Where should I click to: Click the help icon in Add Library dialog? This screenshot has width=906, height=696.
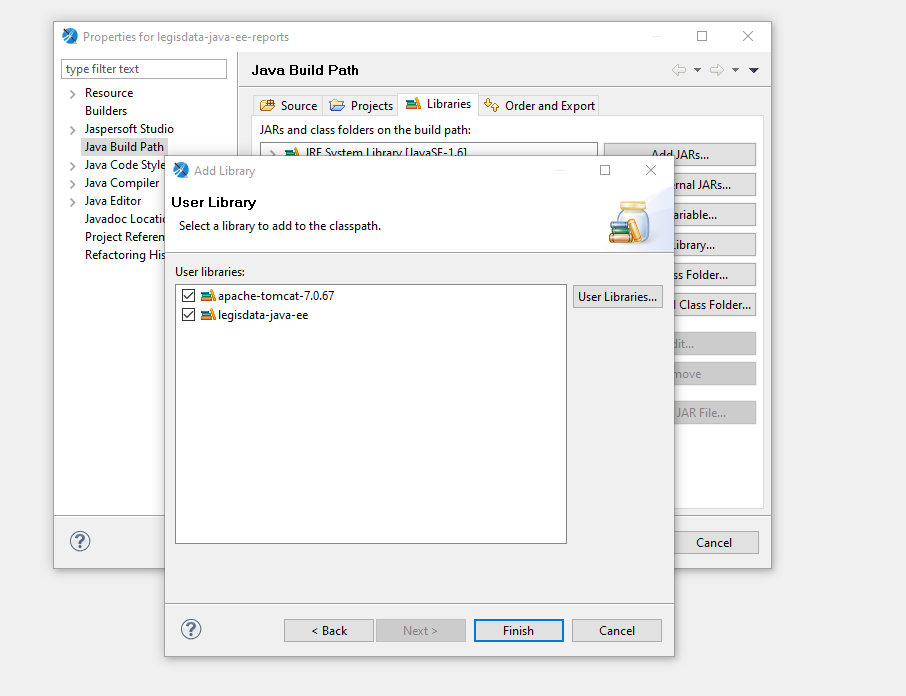pos(191,629)
